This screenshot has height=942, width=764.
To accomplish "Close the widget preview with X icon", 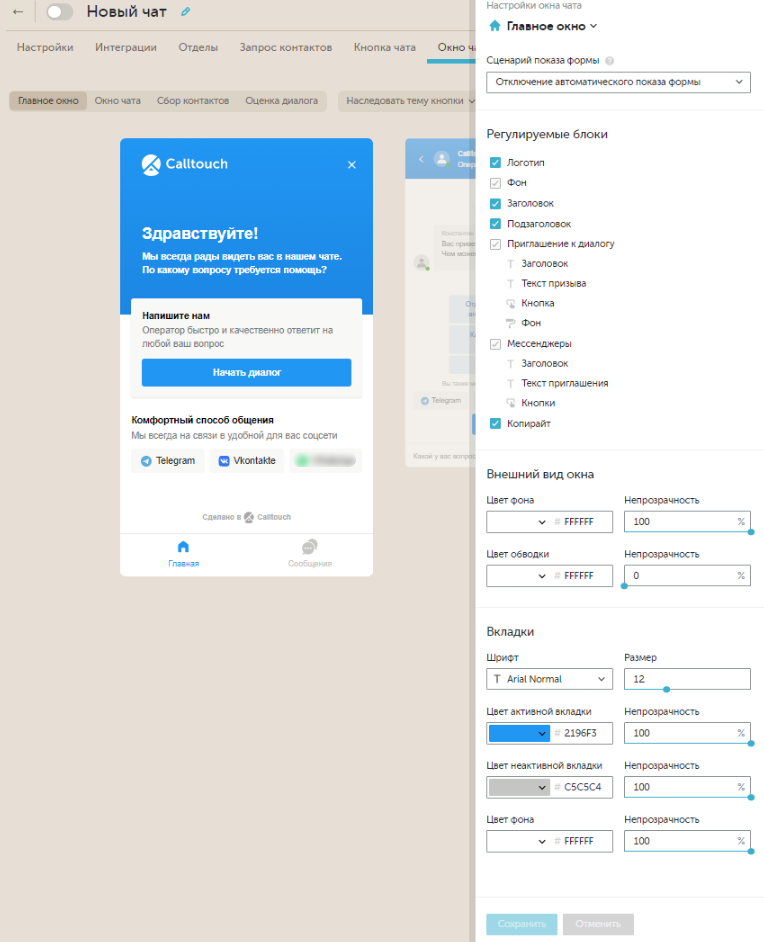I will pos(351,165).
